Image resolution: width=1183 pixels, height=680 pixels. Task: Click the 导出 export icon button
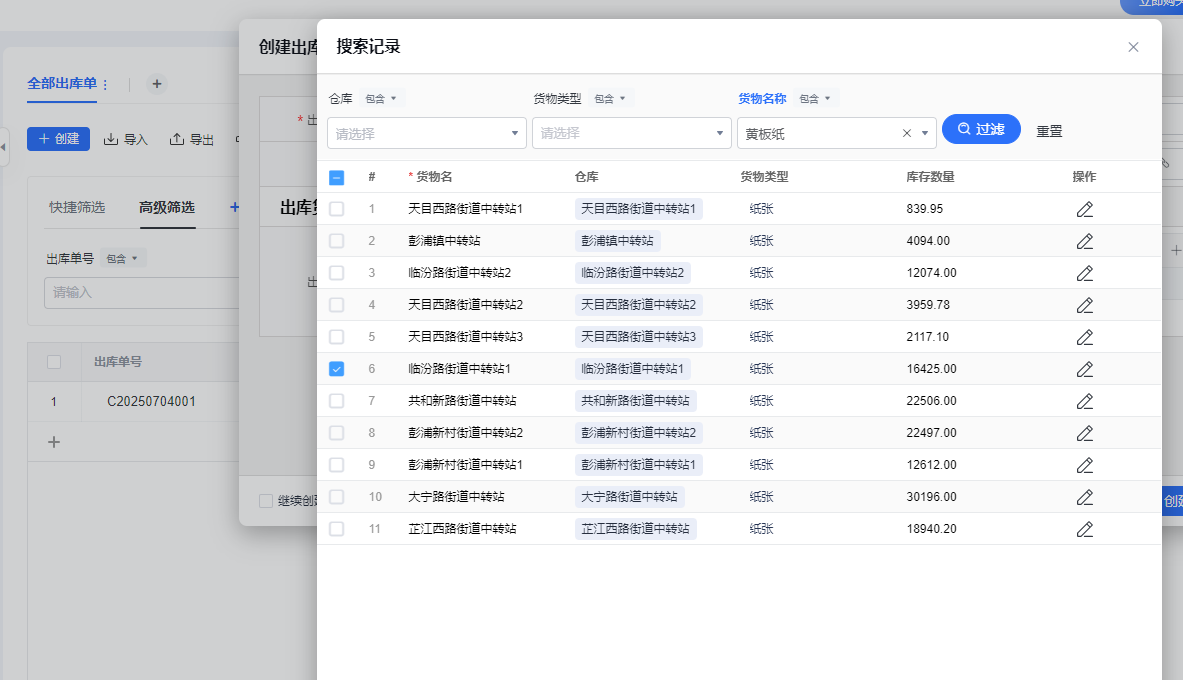click(x=192, y=139)
